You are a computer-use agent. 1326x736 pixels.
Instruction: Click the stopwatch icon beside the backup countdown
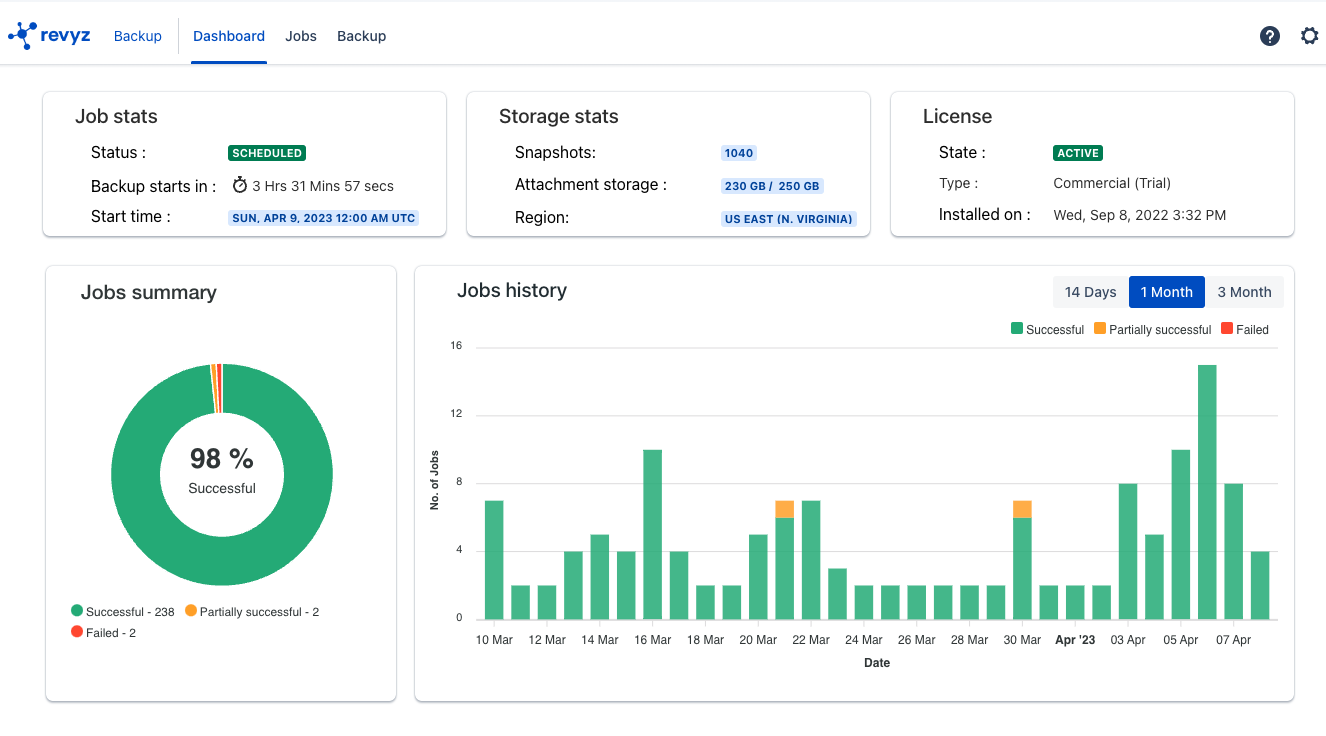[240, 185]
